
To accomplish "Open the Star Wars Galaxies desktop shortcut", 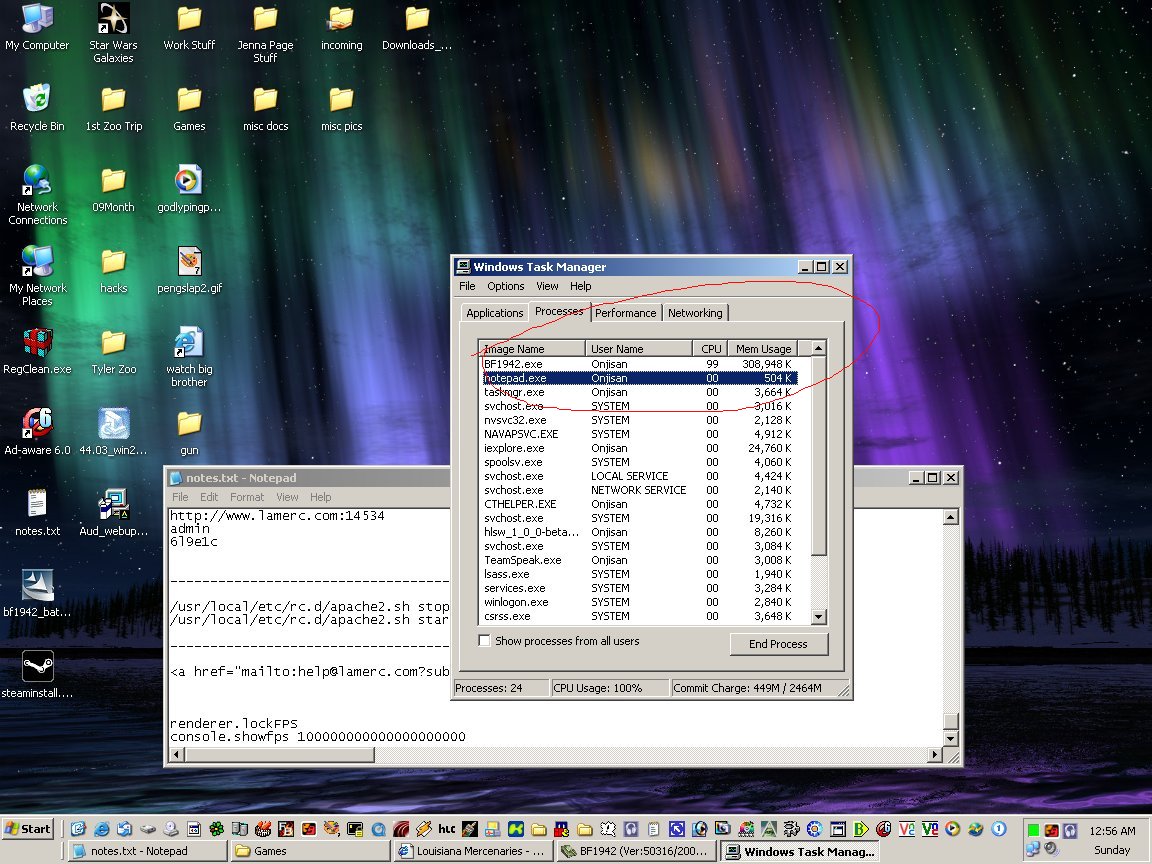I will coord(113,19).
